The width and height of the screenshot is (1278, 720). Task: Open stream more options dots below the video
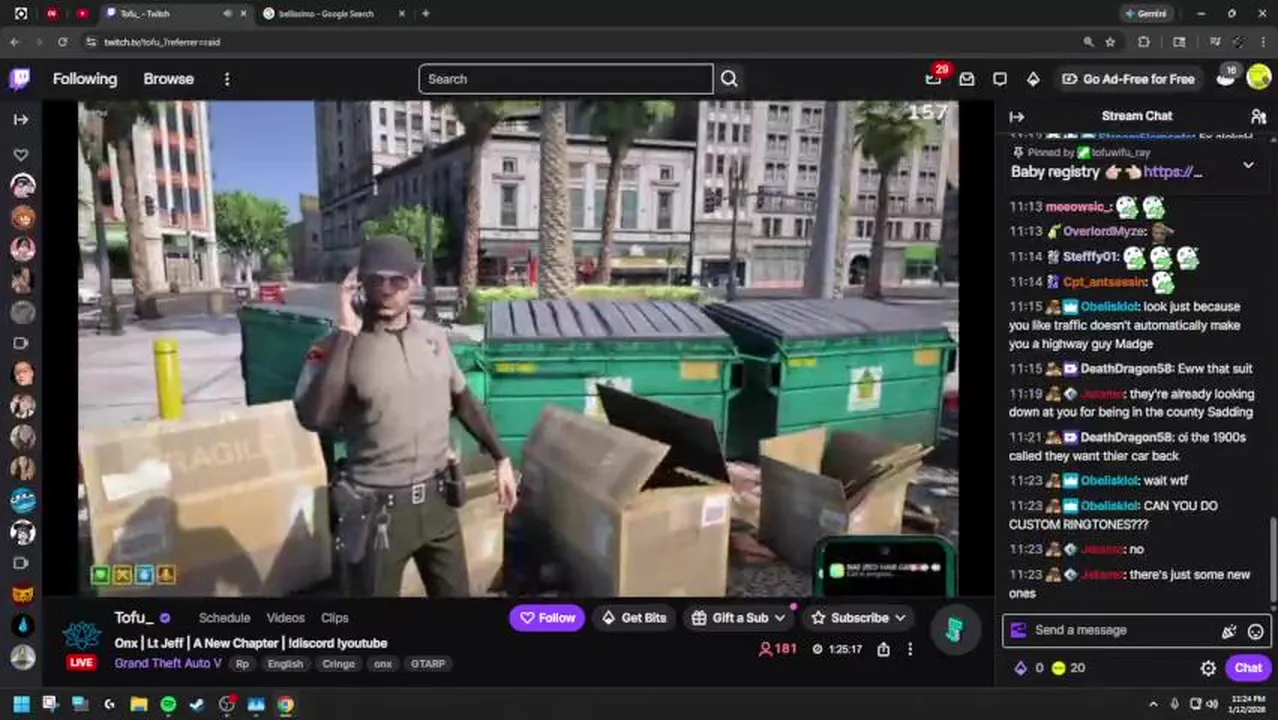[910, 649]
